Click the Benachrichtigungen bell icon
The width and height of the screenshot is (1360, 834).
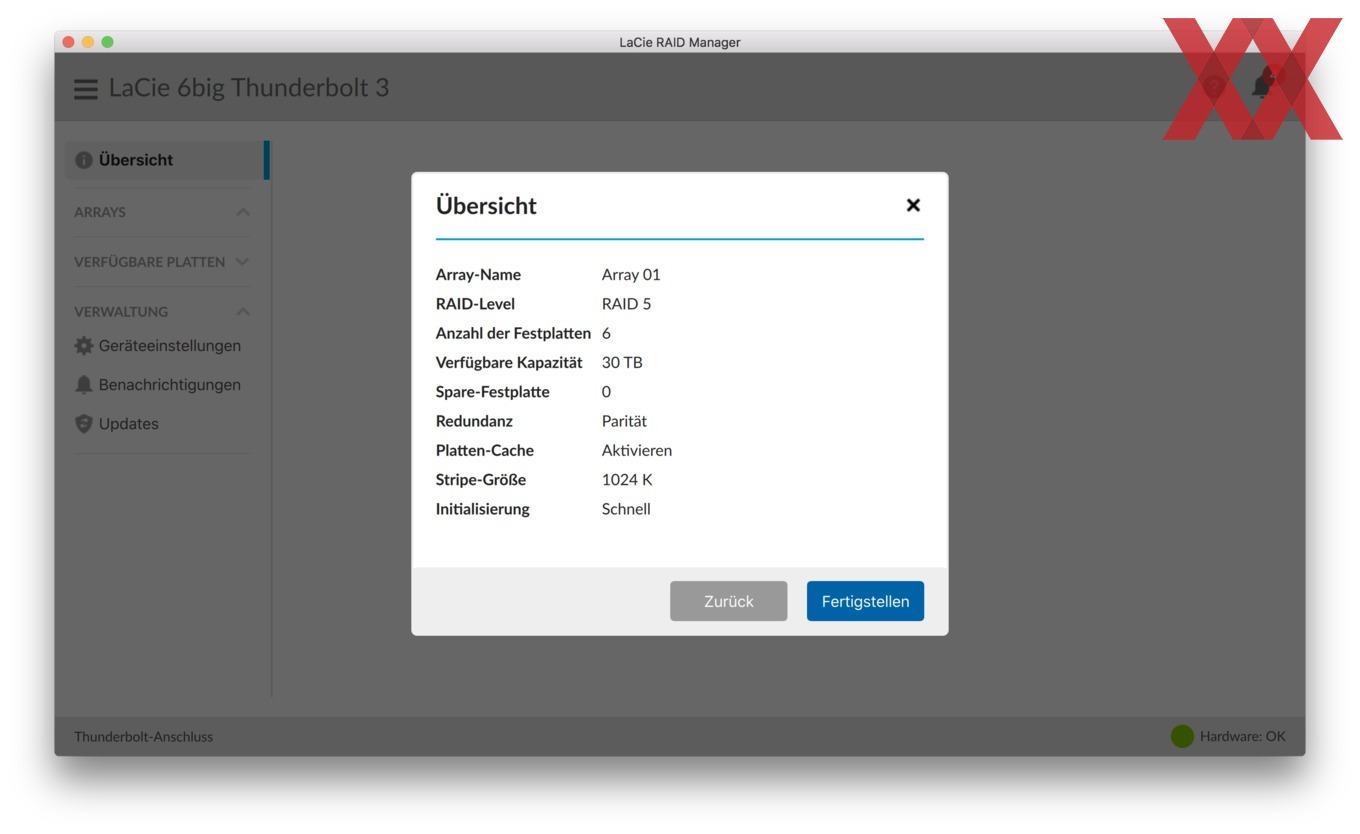click(x=84, y=385)
